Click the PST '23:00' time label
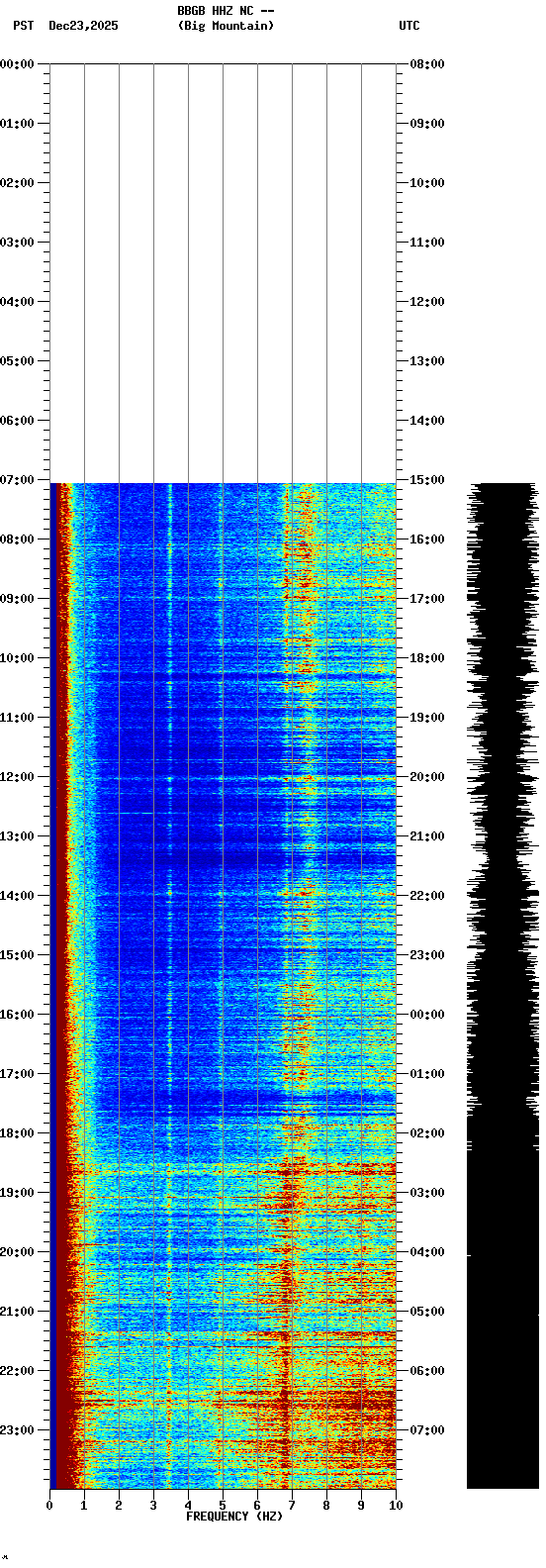 pyautogui.click(x=17, y=1430)
